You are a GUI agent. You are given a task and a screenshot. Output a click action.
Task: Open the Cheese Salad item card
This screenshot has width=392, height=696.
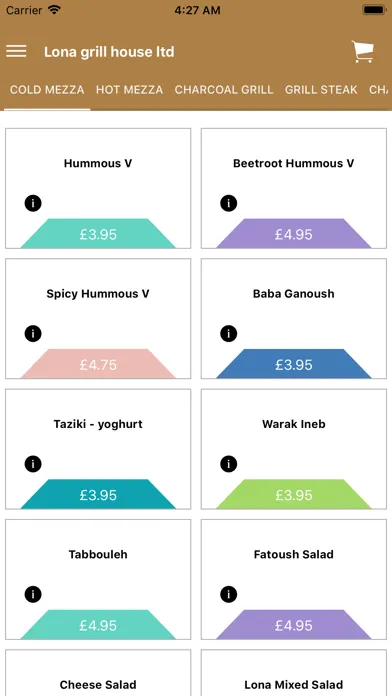(x=98, y=673)
